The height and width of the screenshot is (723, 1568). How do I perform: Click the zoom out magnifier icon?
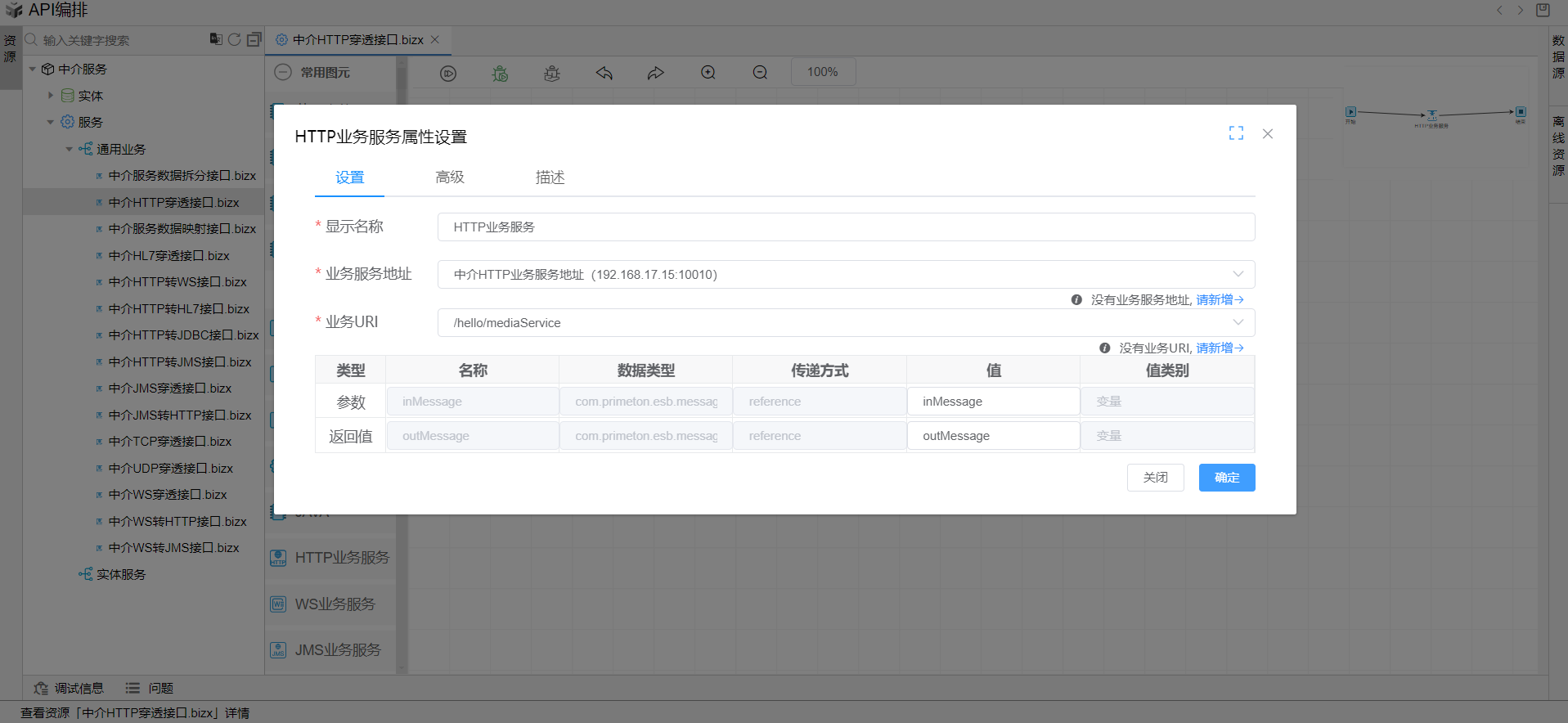click(760, 73)
